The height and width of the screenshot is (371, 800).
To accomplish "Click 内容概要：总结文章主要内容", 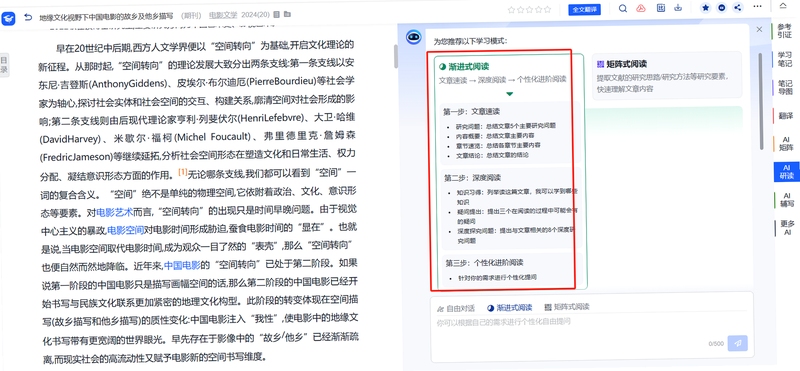I will [x=495, y=136].
